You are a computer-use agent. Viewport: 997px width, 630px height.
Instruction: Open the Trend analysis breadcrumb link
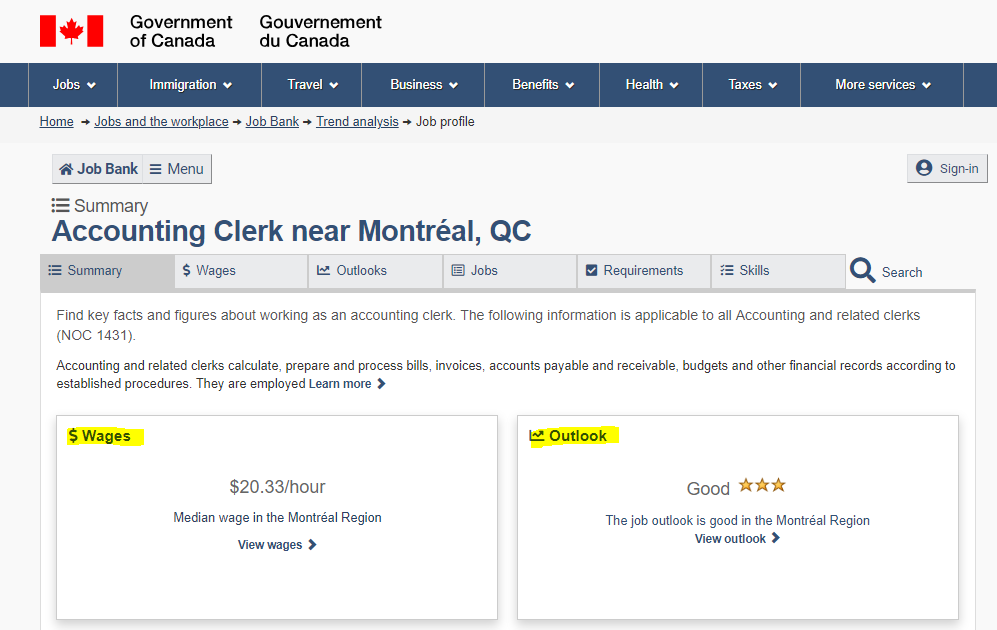click(x=357, y=121)
